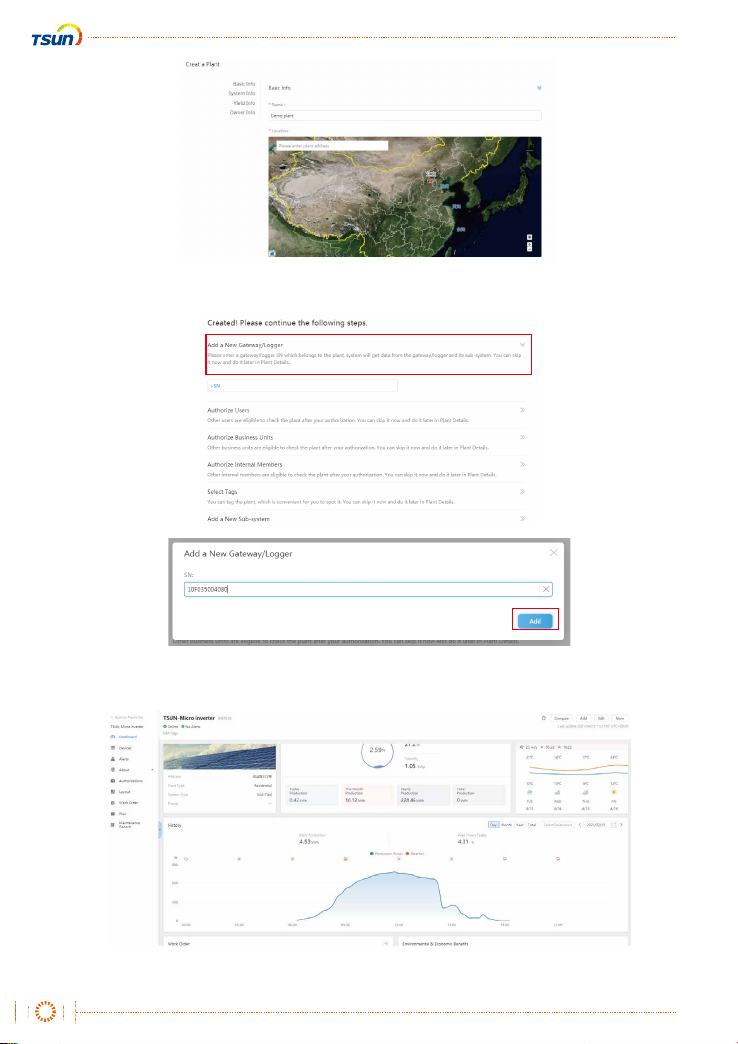Viewport: 738px width, 1044px height.
Task: Click the Compare button
Action: click(561, 718)
